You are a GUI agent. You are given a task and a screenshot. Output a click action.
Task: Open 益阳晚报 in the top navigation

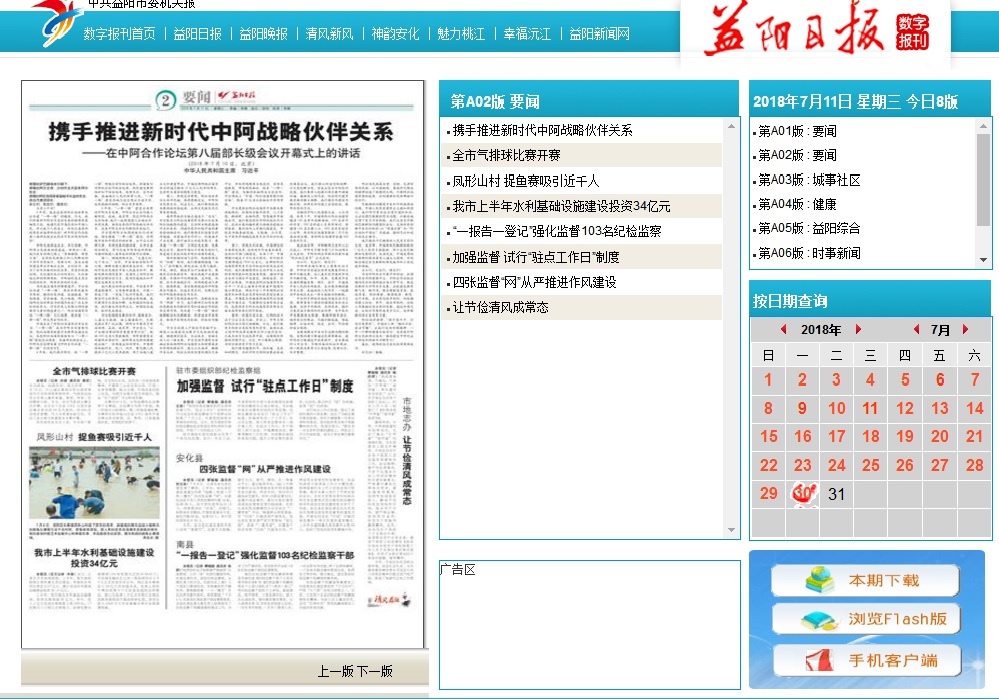(x=263, y=34)
